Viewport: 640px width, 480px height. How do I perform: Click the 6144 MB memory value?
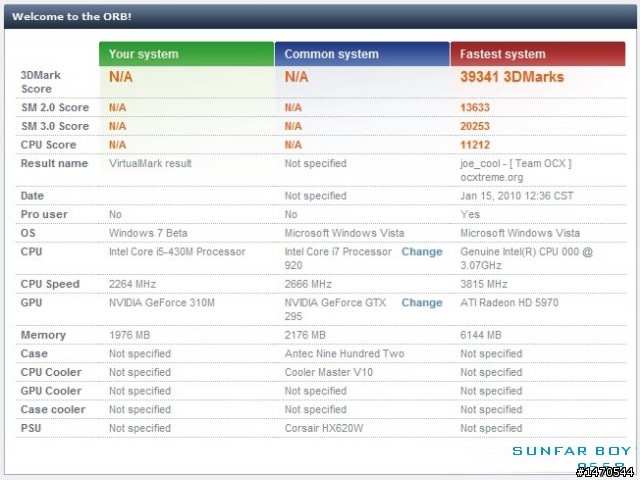click(x=481, y=335)
